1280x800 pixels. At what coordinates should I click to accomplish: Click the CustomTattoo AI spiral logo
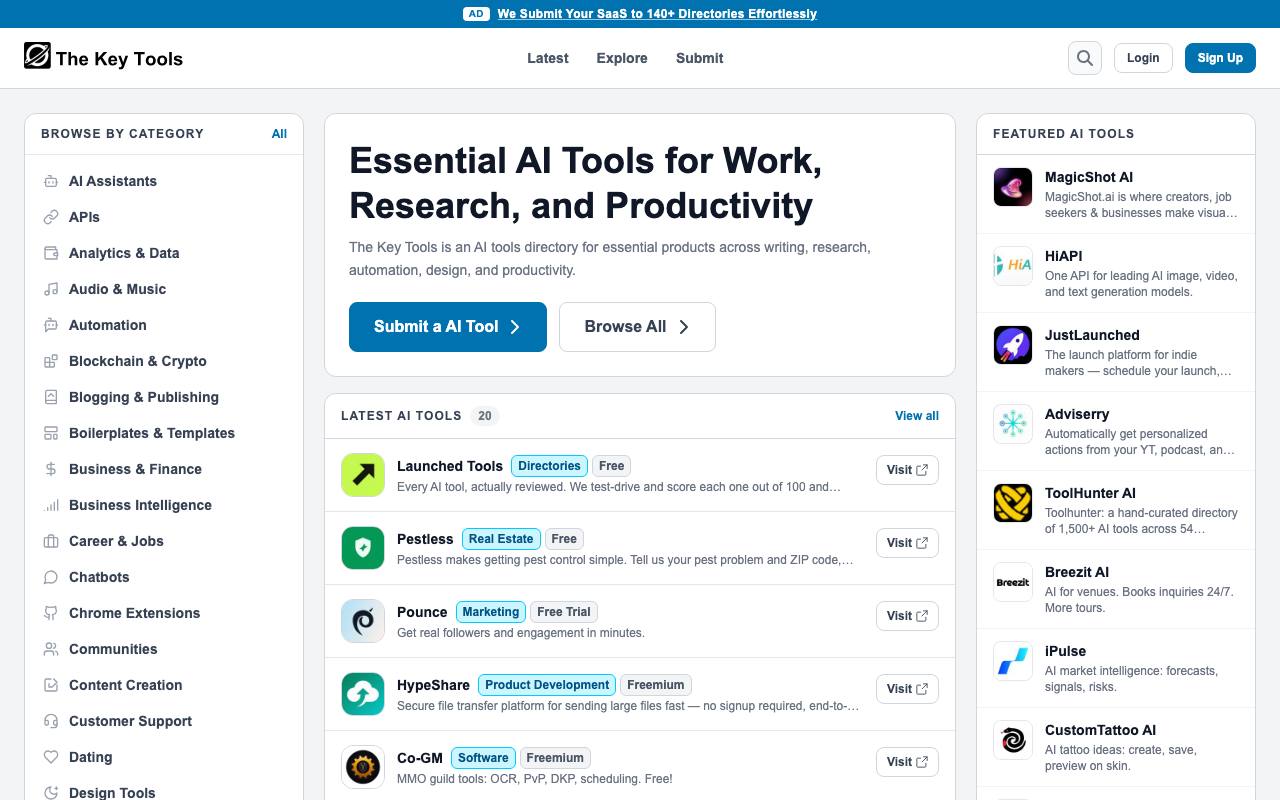click(x=1013, y=740)
